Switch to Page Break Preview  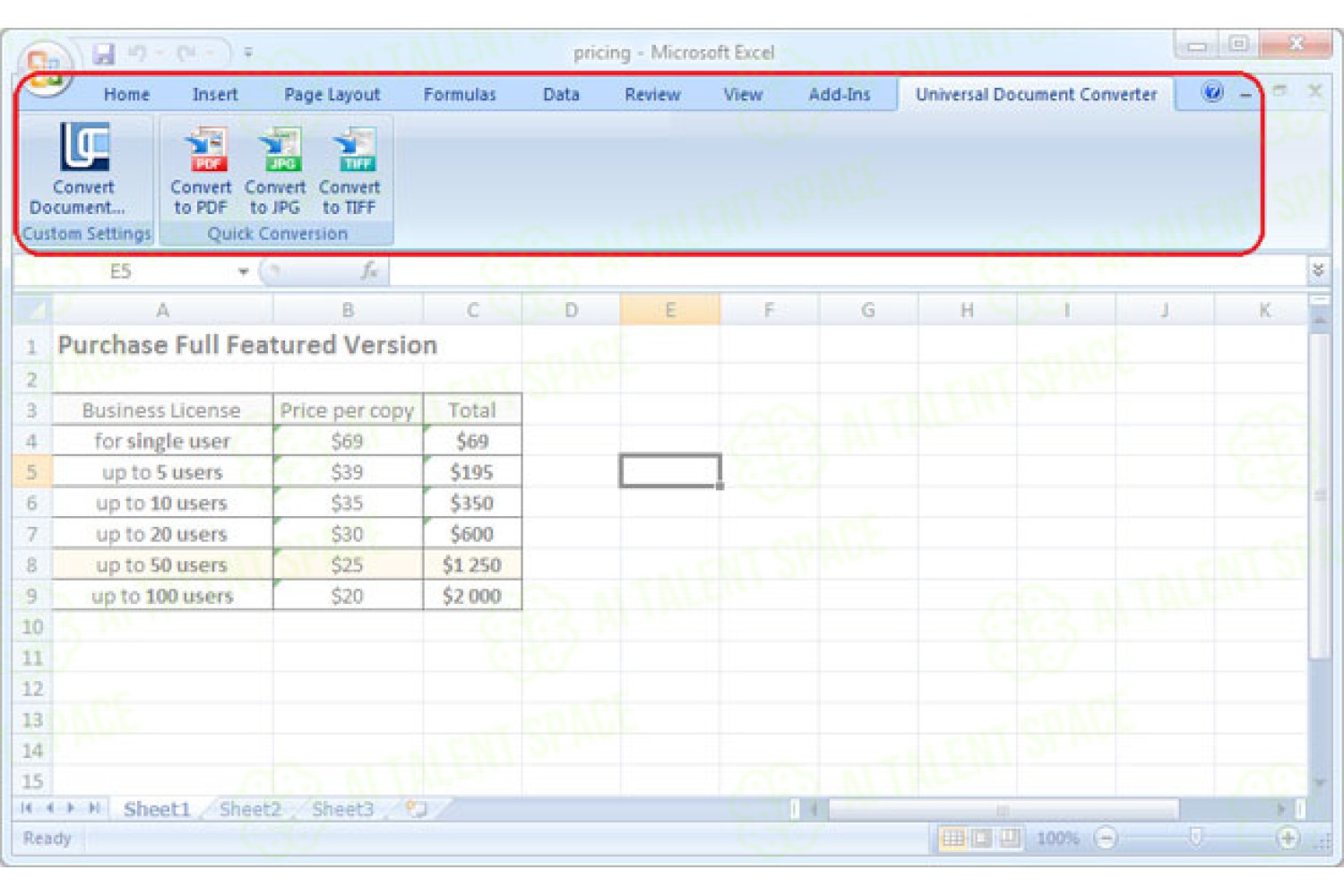click(x=1010, y=838)
